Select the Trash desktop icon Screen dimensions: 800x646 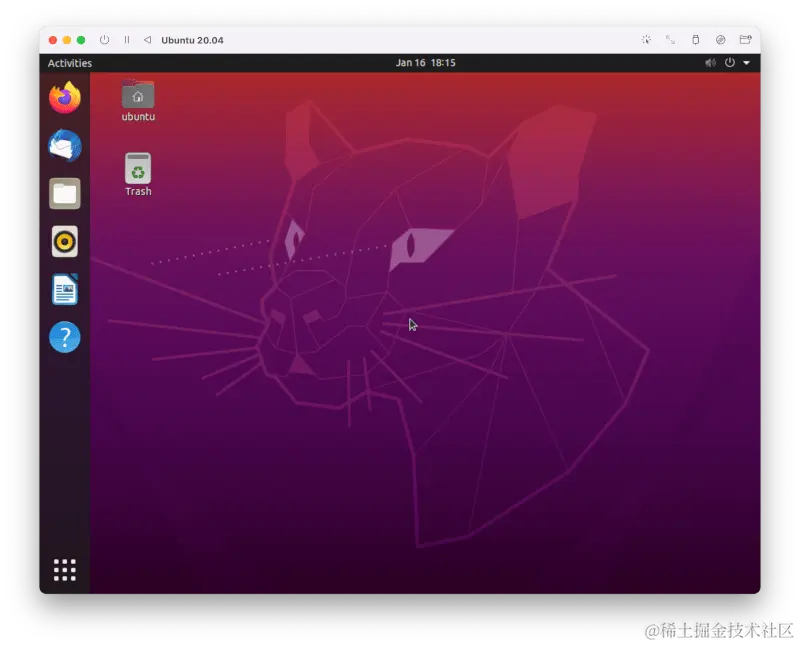[x=138, y=175]
